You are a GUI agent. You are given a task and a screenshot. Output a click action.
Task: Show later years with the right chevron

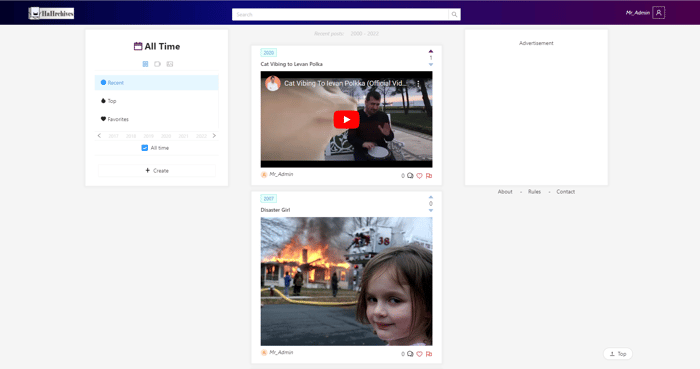click(214, 136)
